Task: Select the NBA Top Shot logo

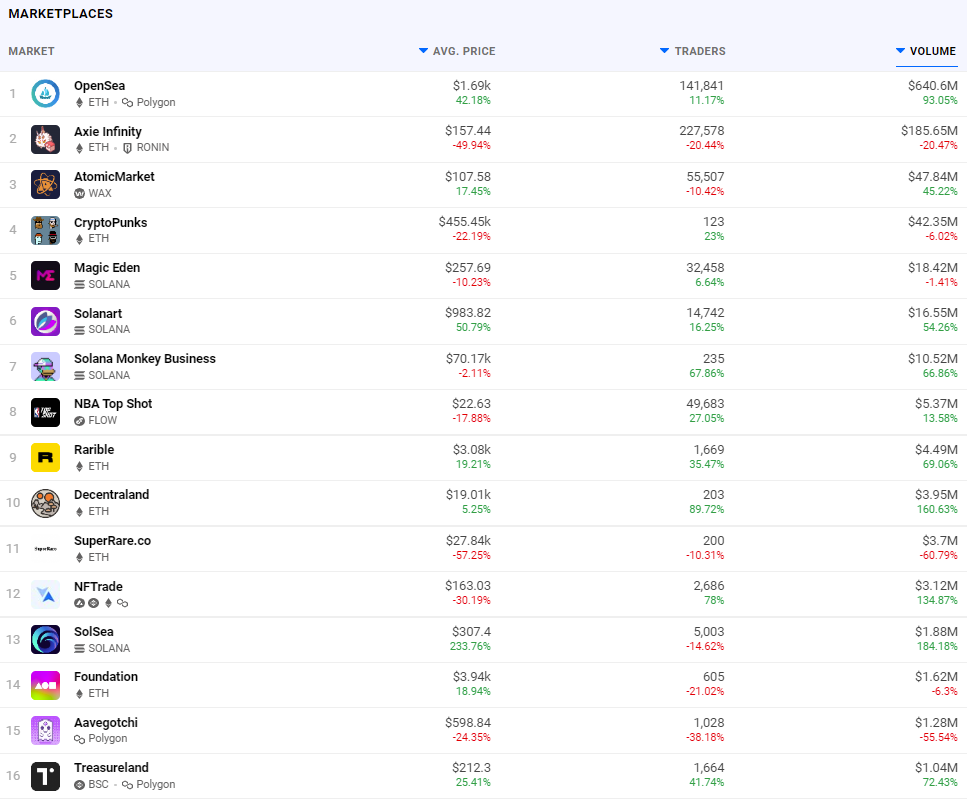Action: (x=46, y=412)
